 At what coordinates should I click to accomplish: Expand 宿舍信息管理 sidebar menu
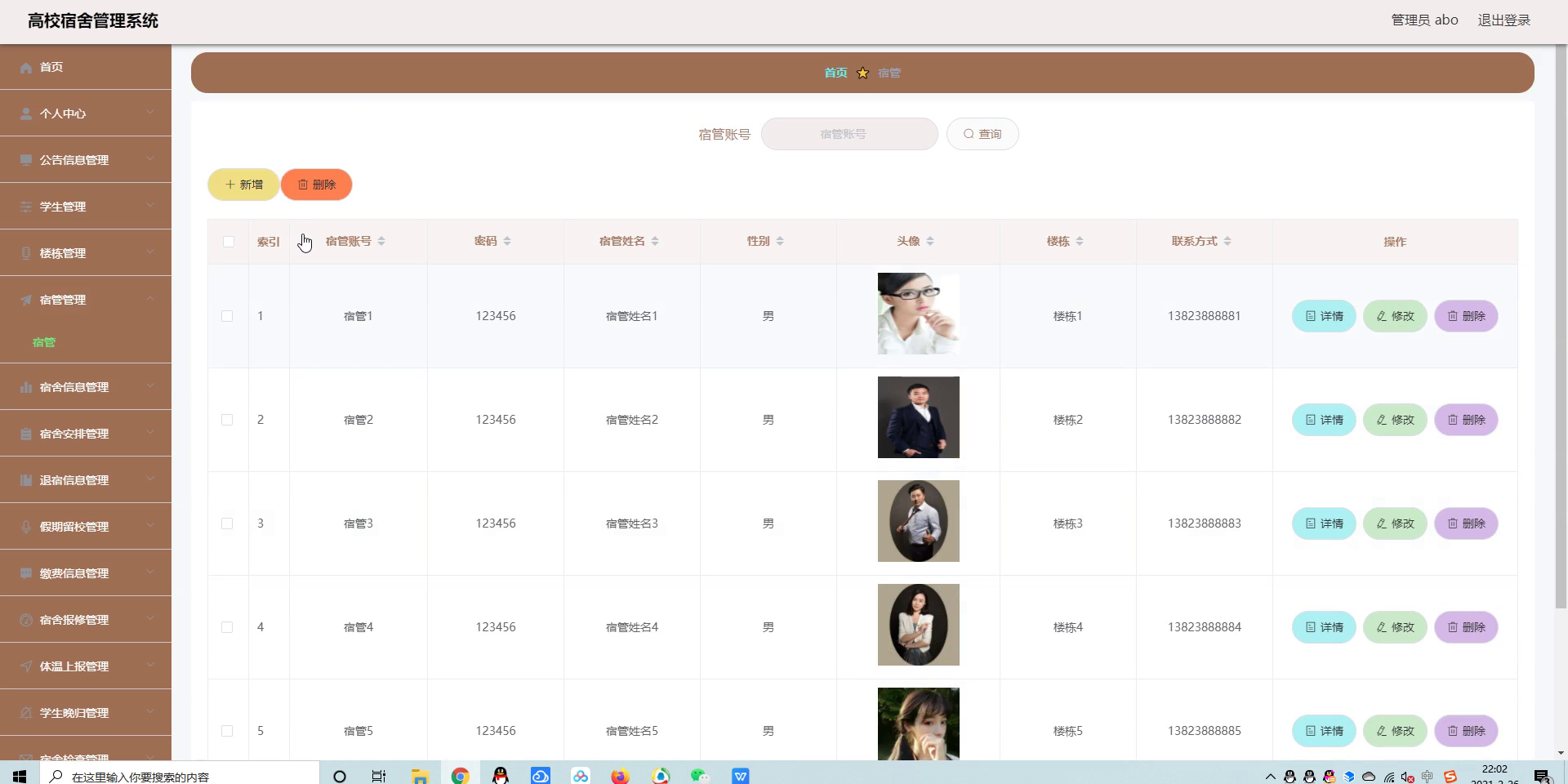[86, 387]
